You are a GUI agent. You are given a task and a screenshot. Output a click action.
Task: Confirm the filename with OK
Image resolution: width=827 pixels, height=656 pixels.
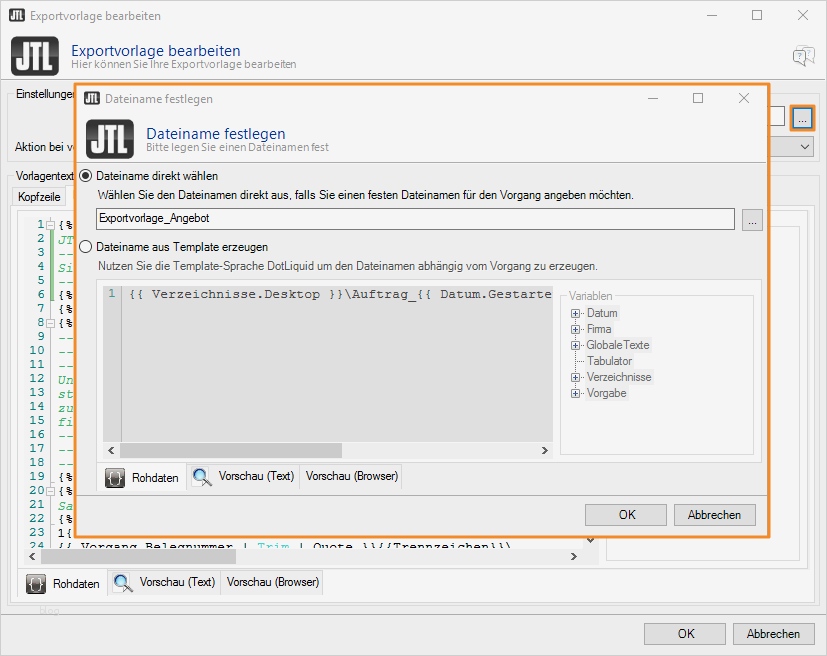coord(625,514)
